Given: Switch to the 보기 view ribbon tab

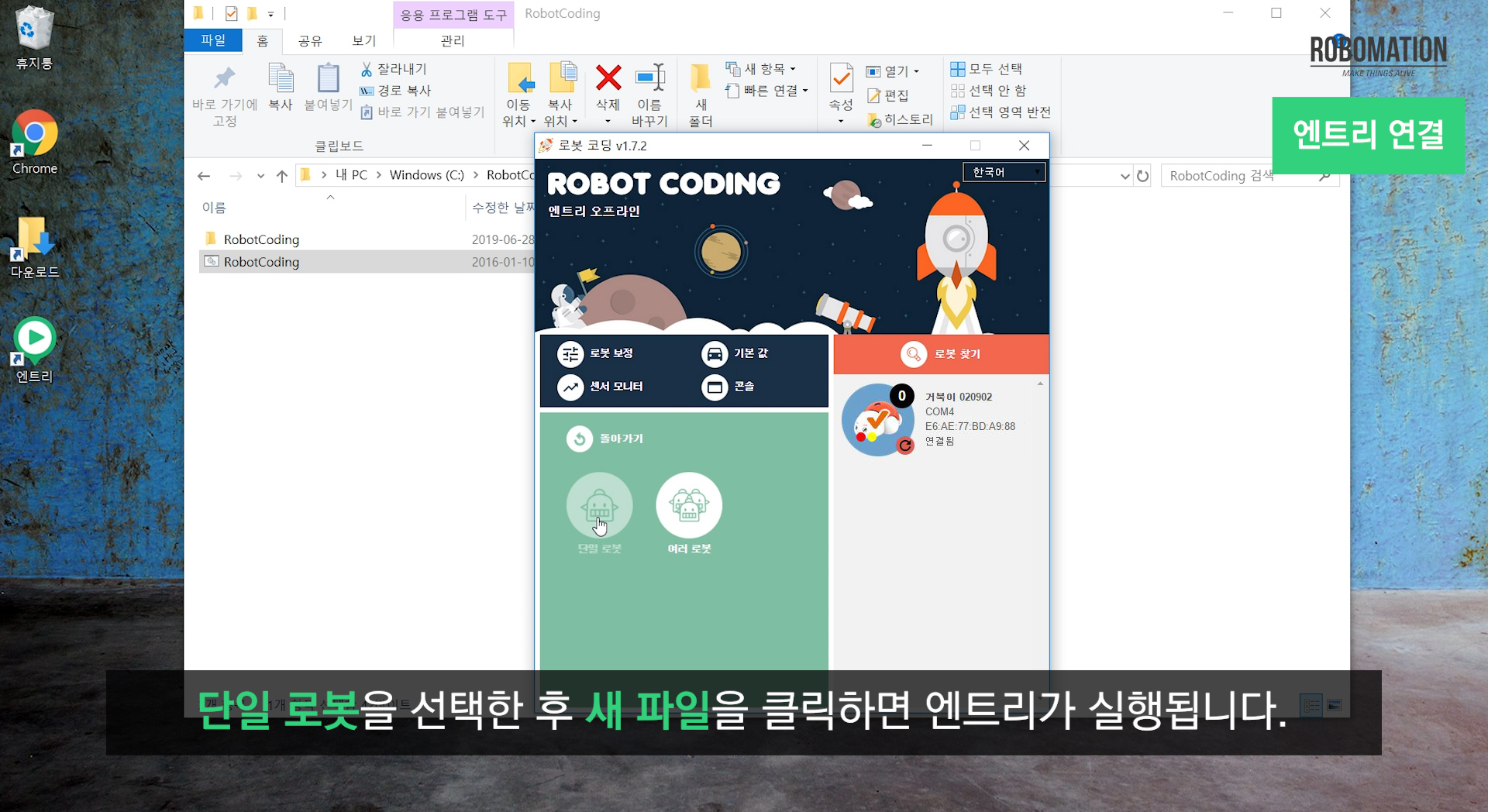Looking at the screenshot, I should pos(363,40).
